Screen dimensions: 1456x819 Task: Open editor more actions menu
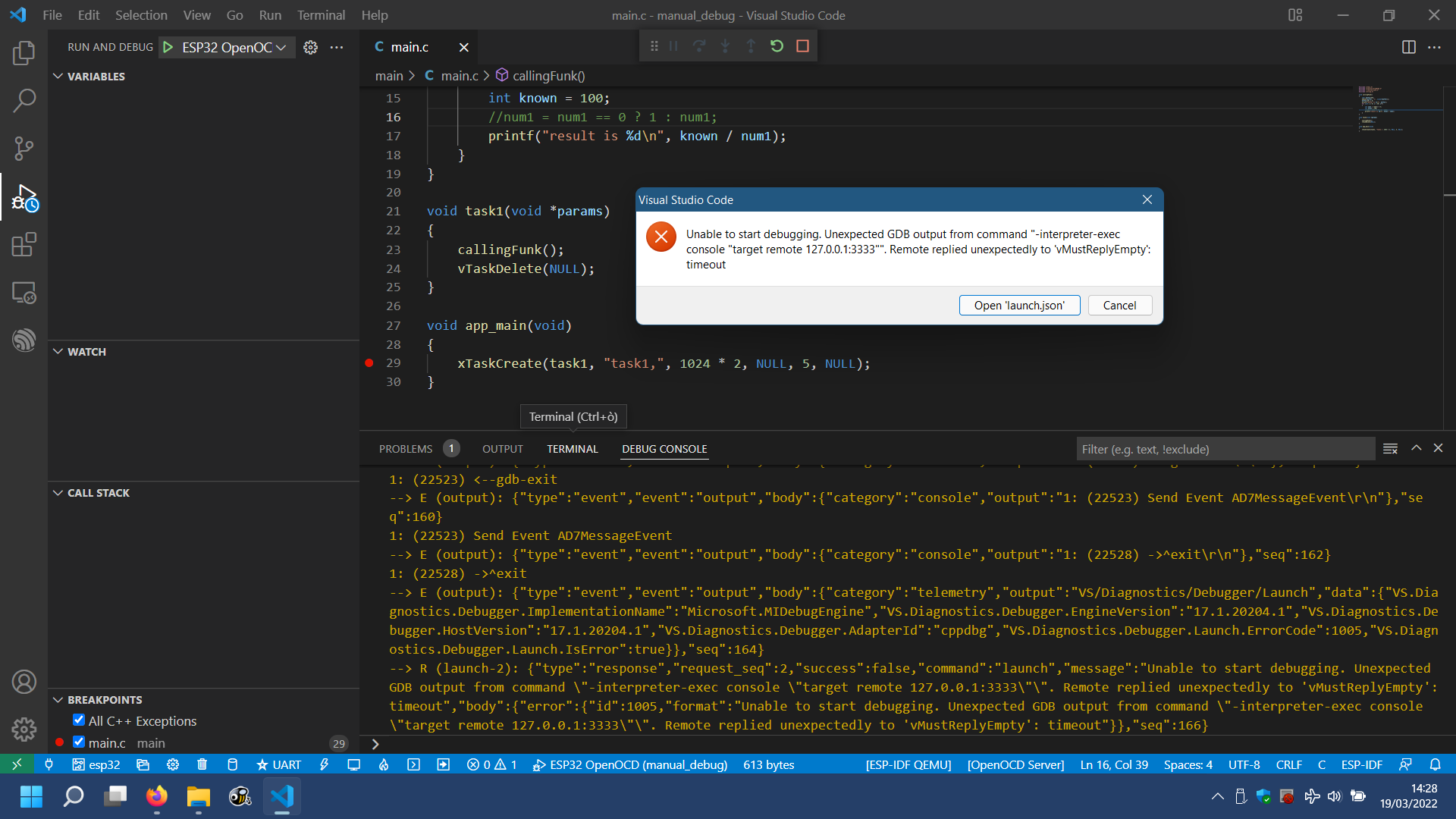pos(1434,47)
